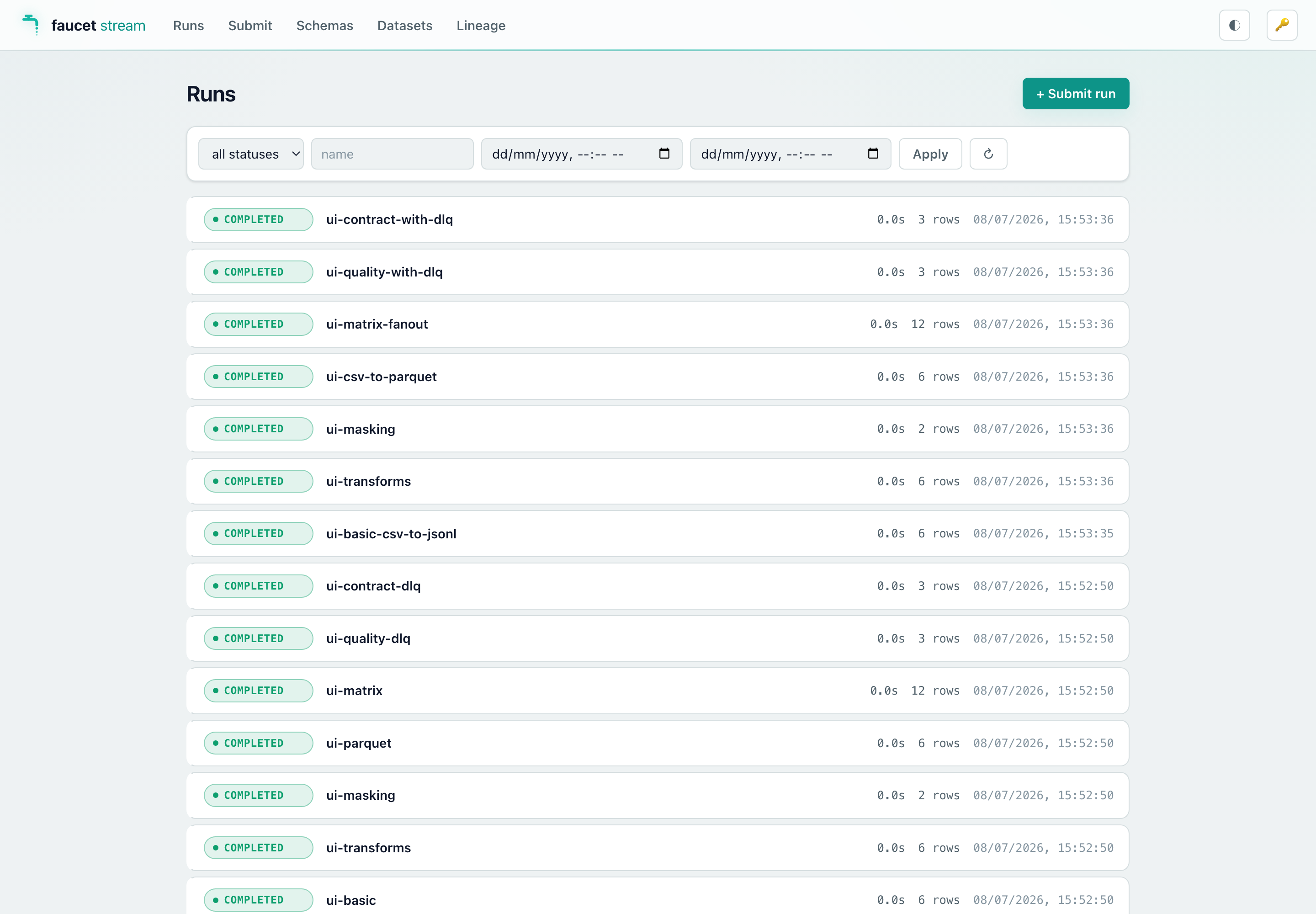This screenshot has height=914, width=1316.
Task: Click timestamp 15:53:35 on ui-basic-csv-to-jsonl row
Action: point(1043,534)
